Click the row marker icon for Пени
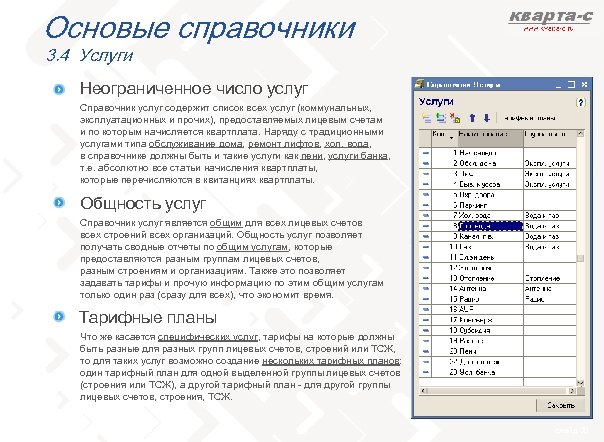604x442 pixels. [x=425, y=351]
